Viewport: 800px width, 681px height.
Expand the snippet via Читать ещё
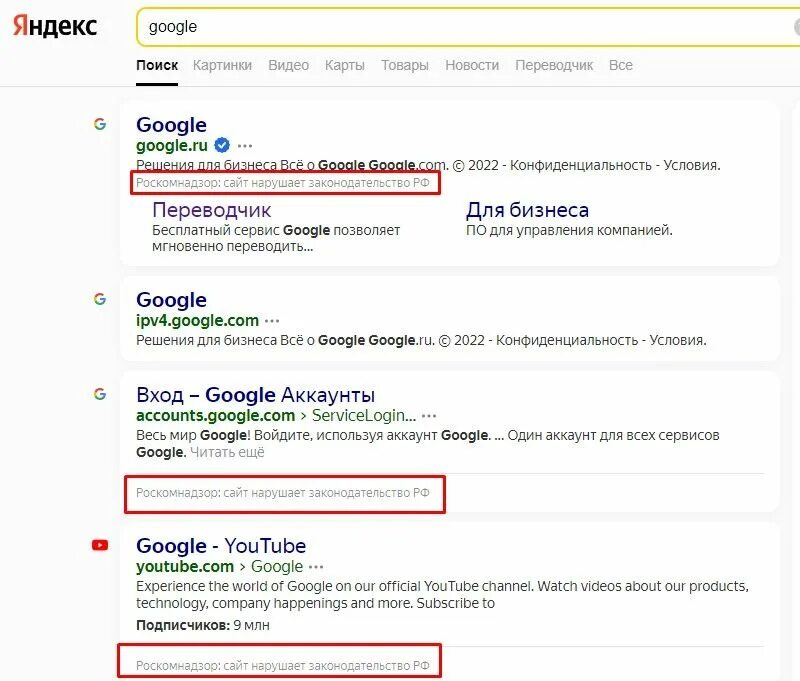pos(227,452)
